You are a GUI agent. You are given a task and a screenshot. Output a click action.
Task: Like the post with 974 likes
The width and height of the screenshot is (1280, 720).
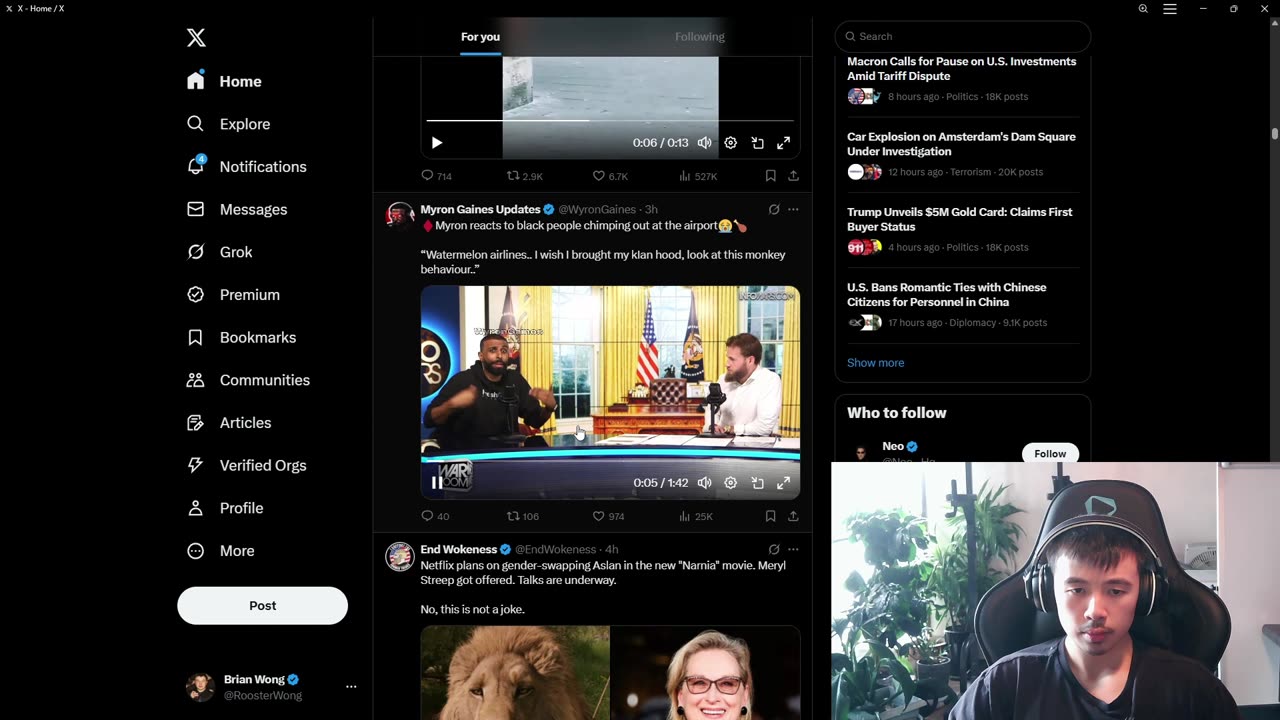[x=609, y=516]
